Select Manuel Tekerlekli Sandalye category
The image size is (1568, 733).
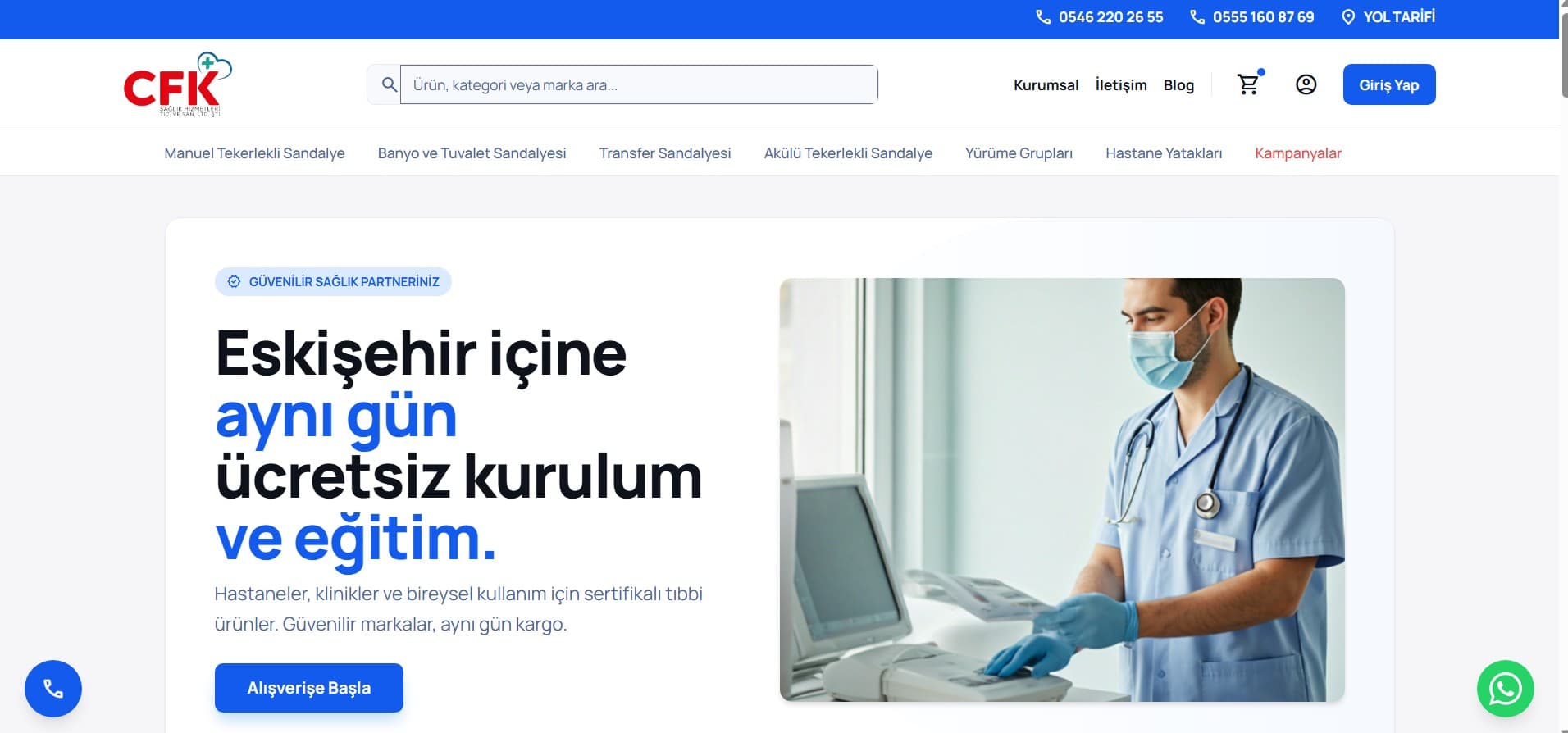[x=254, y=153]
